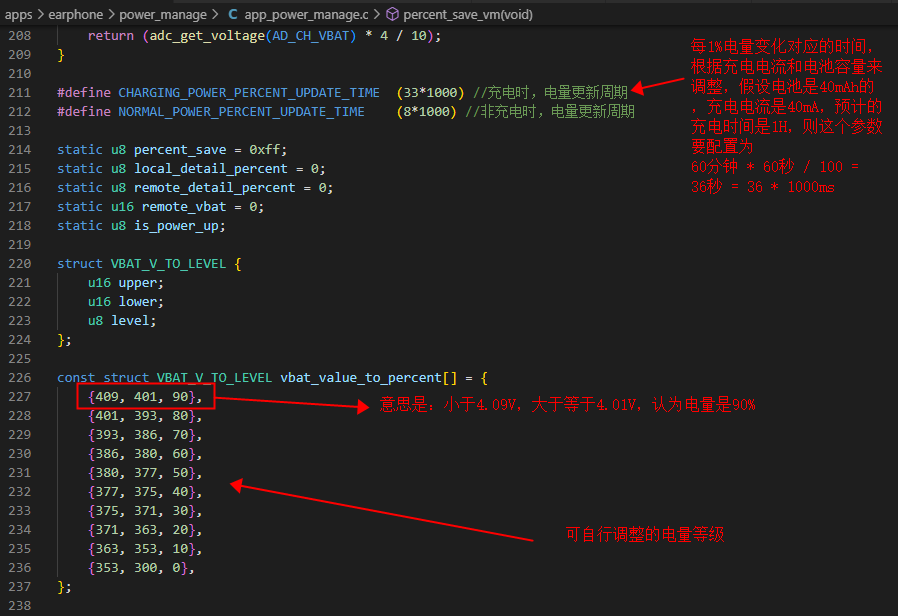Screen dimensions: 898x616
Task: Click the comment //非充电时，电量更新周期
Action: (x=550, y=111)
